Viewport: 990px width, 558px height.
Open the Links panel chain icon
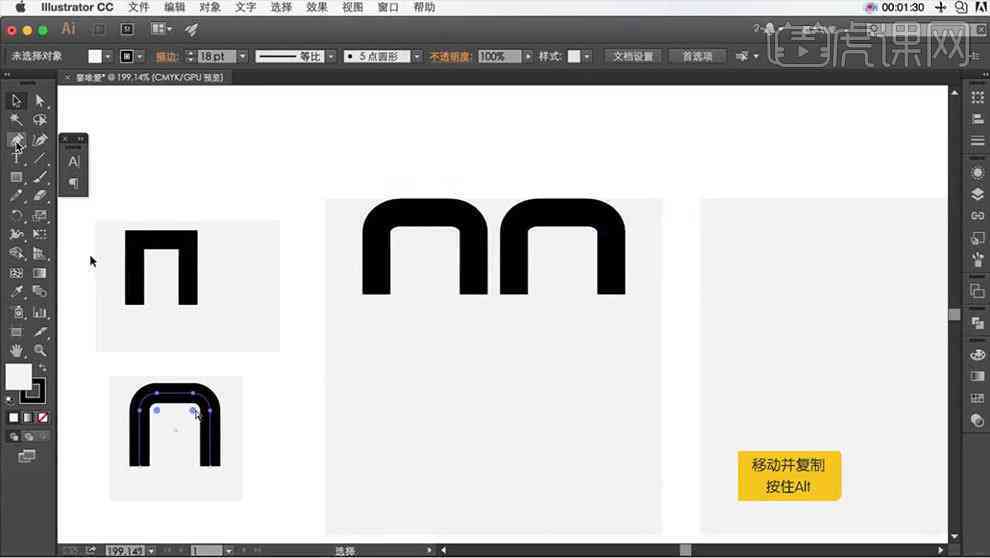977,216
